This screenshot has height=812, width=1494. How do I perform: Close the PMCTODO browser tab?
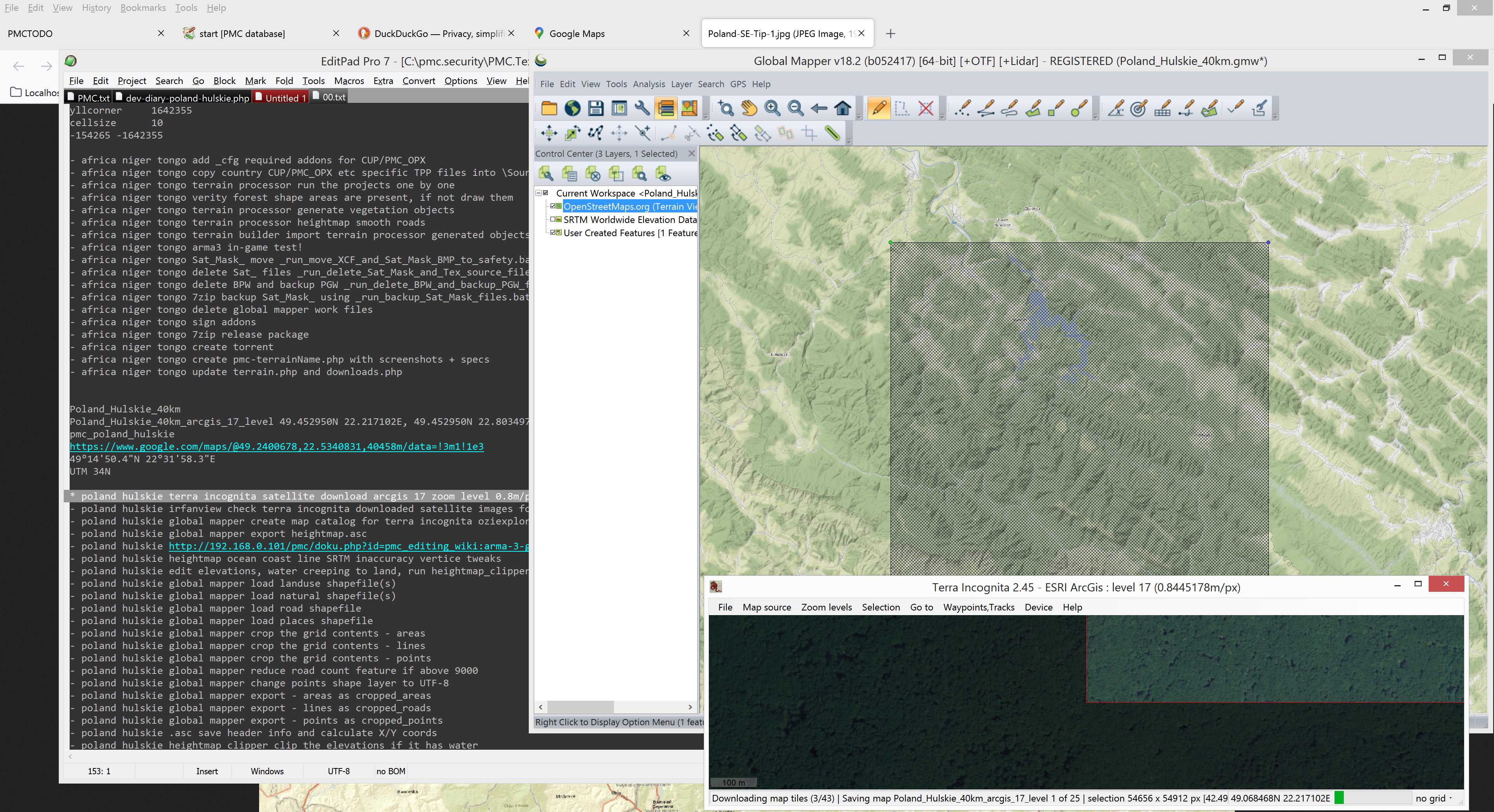coord(161,33)
